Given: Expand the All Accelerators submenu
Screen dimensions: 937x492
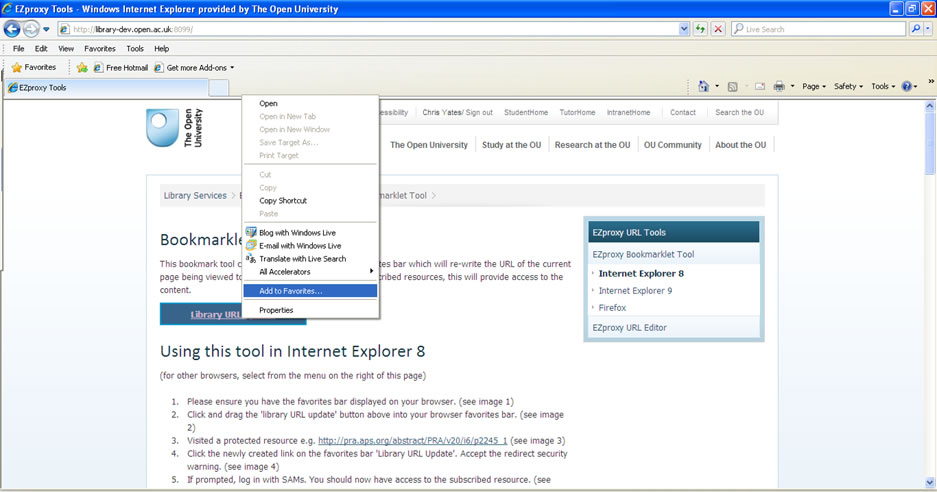Looking at the screenshot, I should click(x=310, y=272).
